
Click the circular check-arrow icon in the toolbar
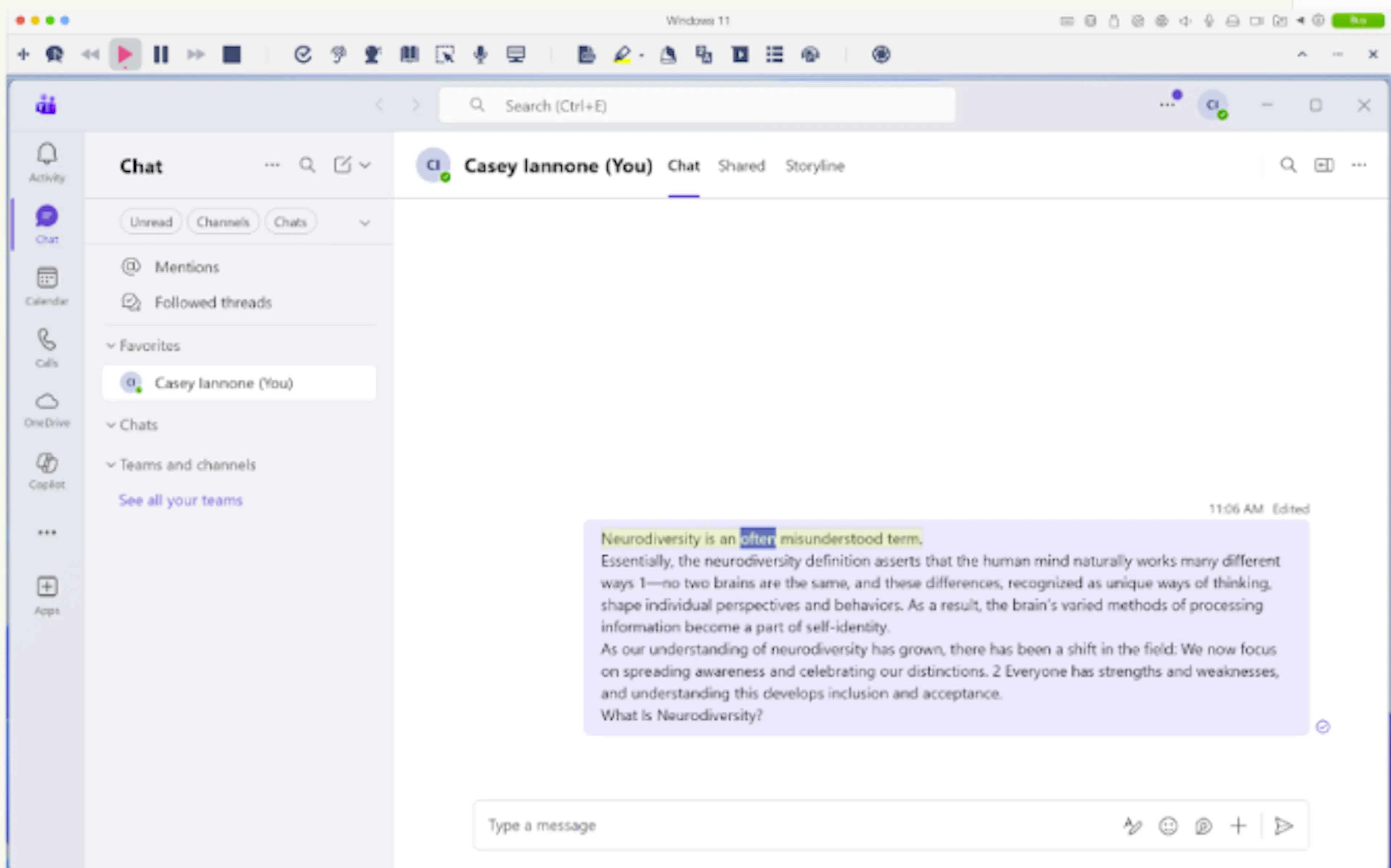302,55
